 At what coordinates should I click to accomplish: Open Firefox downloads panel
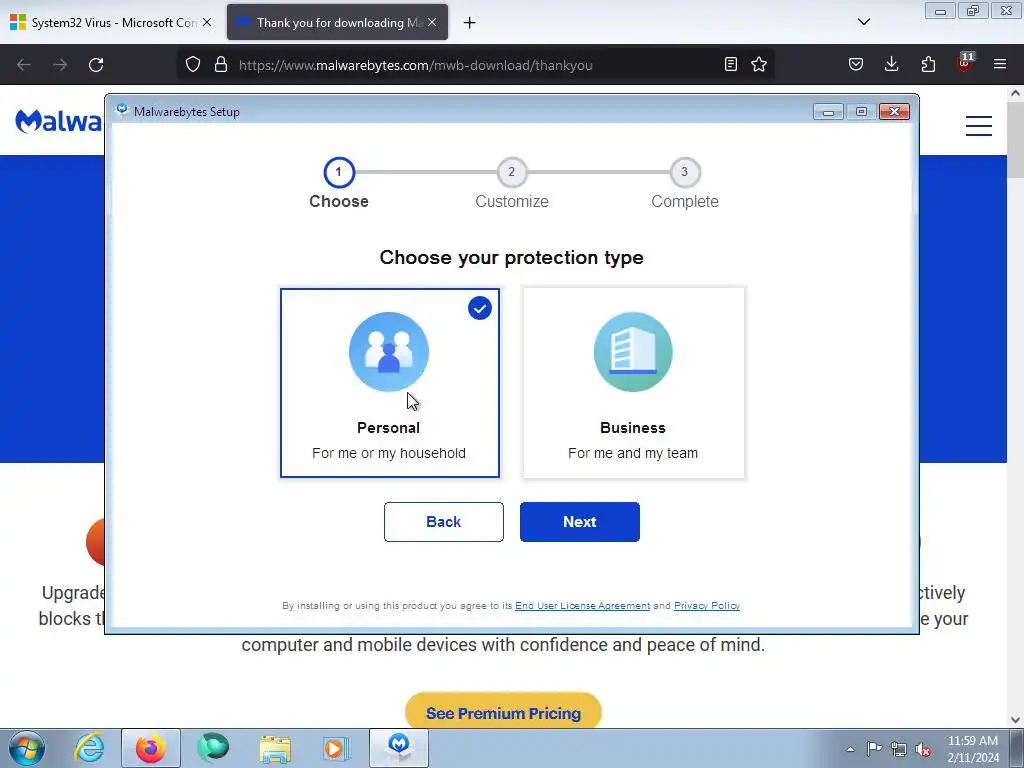(x=891, y=64)
